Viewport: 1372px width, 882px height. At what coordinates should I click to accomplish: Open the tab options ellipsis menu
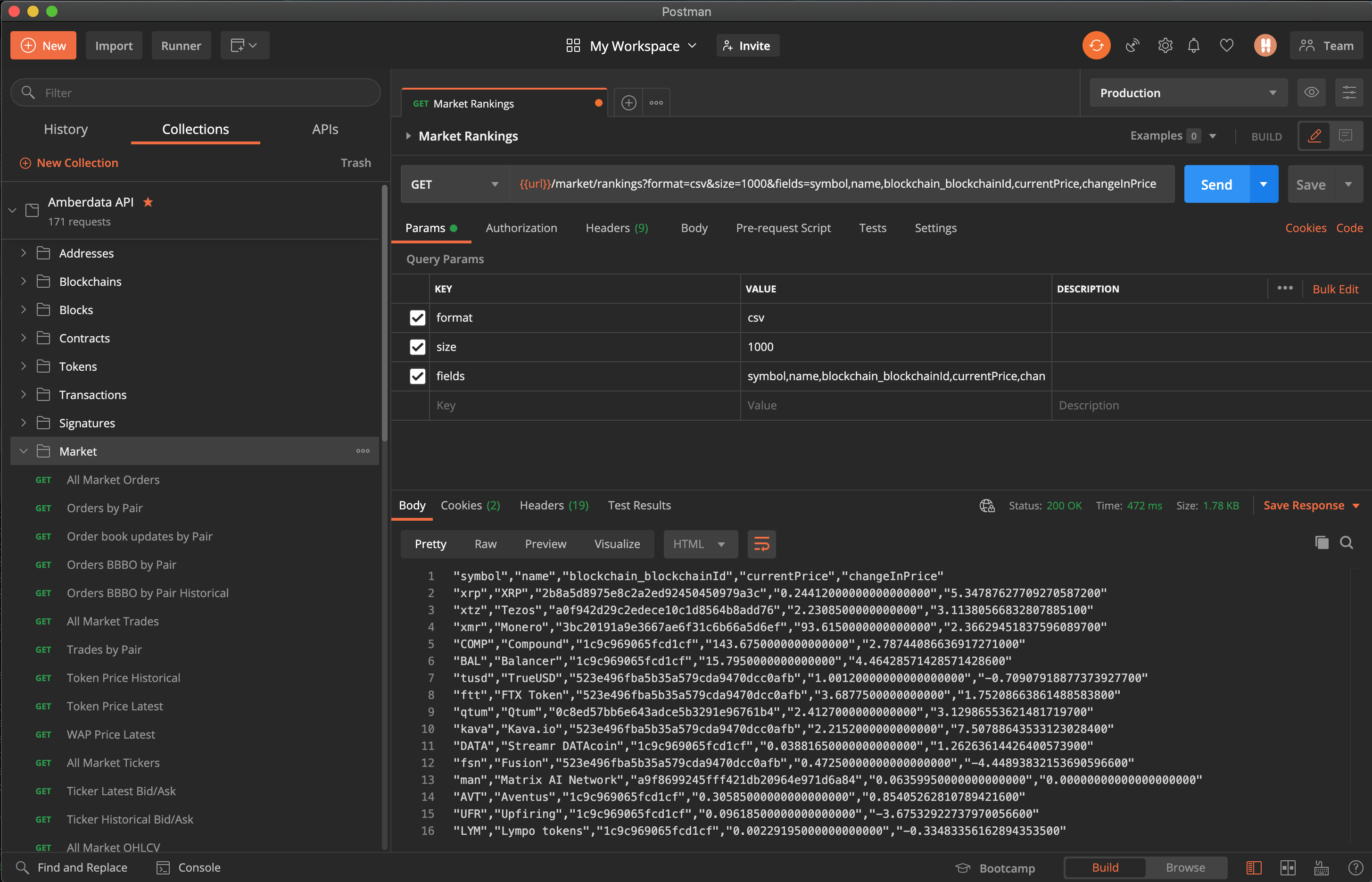tap(656, 103)
